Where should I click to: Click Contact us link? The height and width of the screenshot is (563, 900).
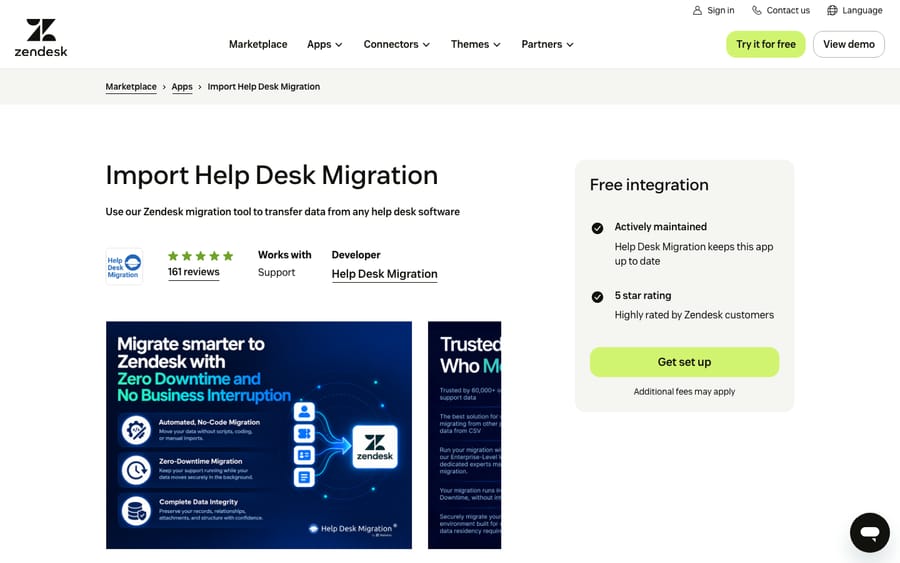pyautogui.click(x=781, y=10)
